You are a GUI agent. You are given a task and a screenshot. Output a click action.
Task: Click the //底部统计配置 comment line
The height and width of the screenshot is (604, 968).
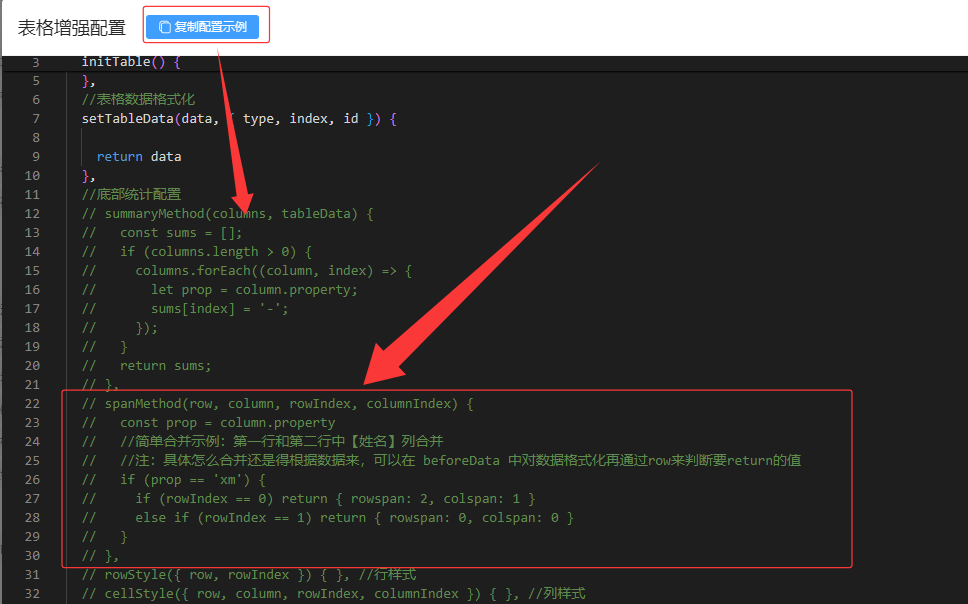coord(131,195)
